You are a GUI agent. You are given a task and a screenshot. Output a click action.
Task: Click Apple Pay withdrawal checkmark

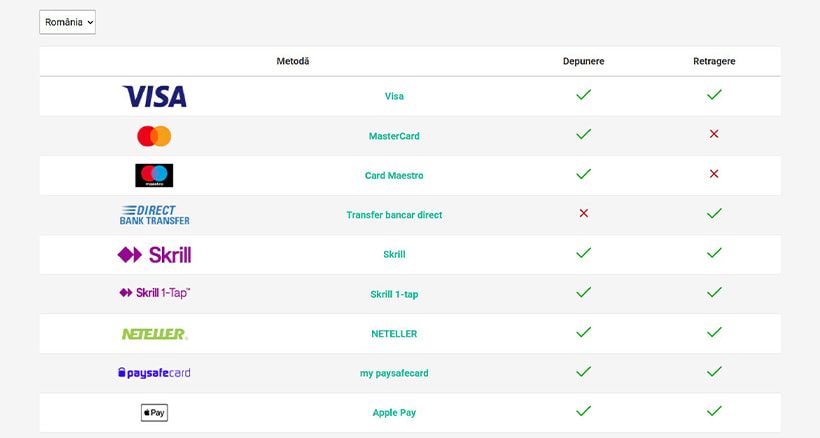click(x=714, y=411)
